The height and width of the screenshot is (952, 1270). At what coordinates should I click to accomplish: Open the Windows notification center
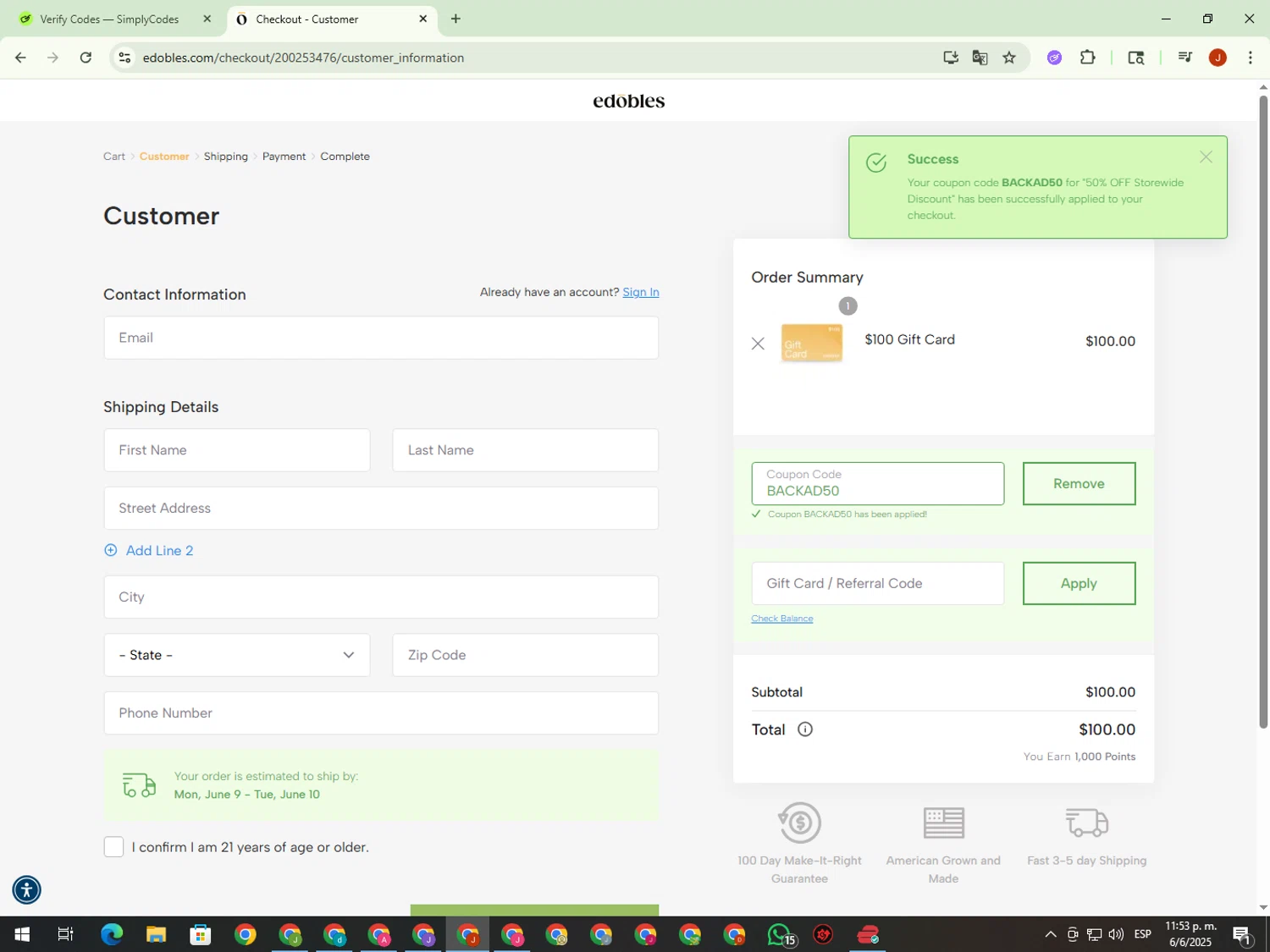coord(1242,934)
